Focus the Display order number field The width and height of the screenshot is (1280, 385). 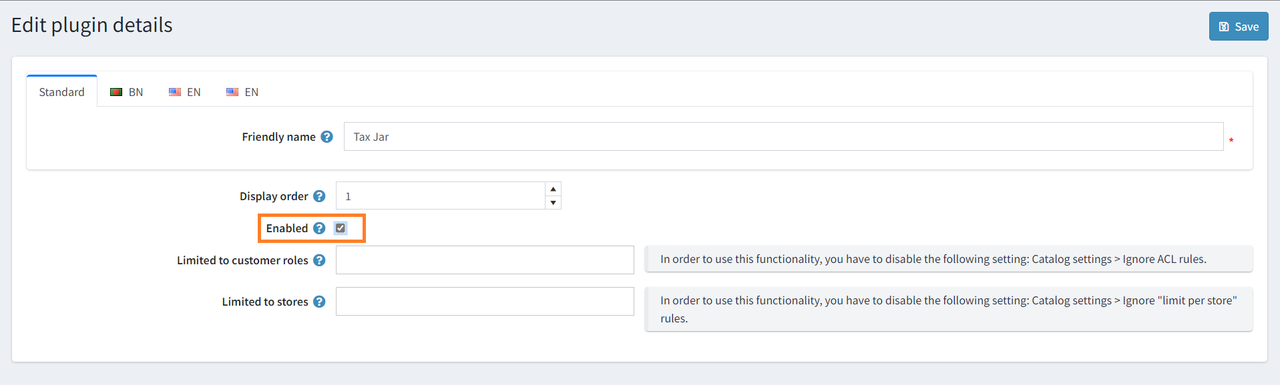pyautogui.click(x=441, y=196)
